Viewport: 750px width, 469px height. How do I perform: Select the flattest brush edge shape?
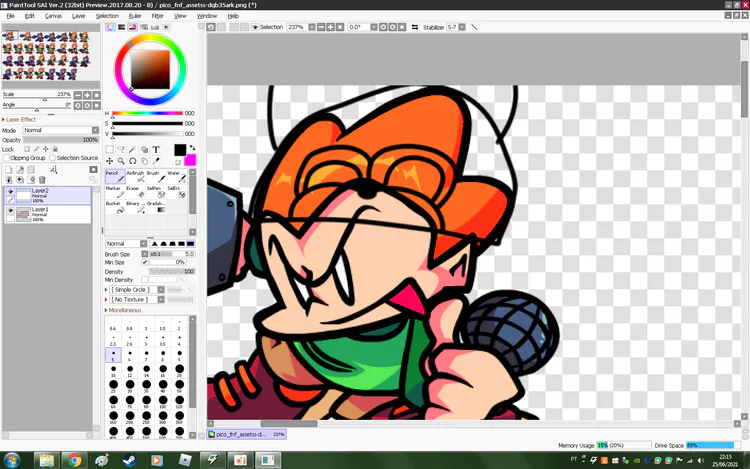[190, 244]
